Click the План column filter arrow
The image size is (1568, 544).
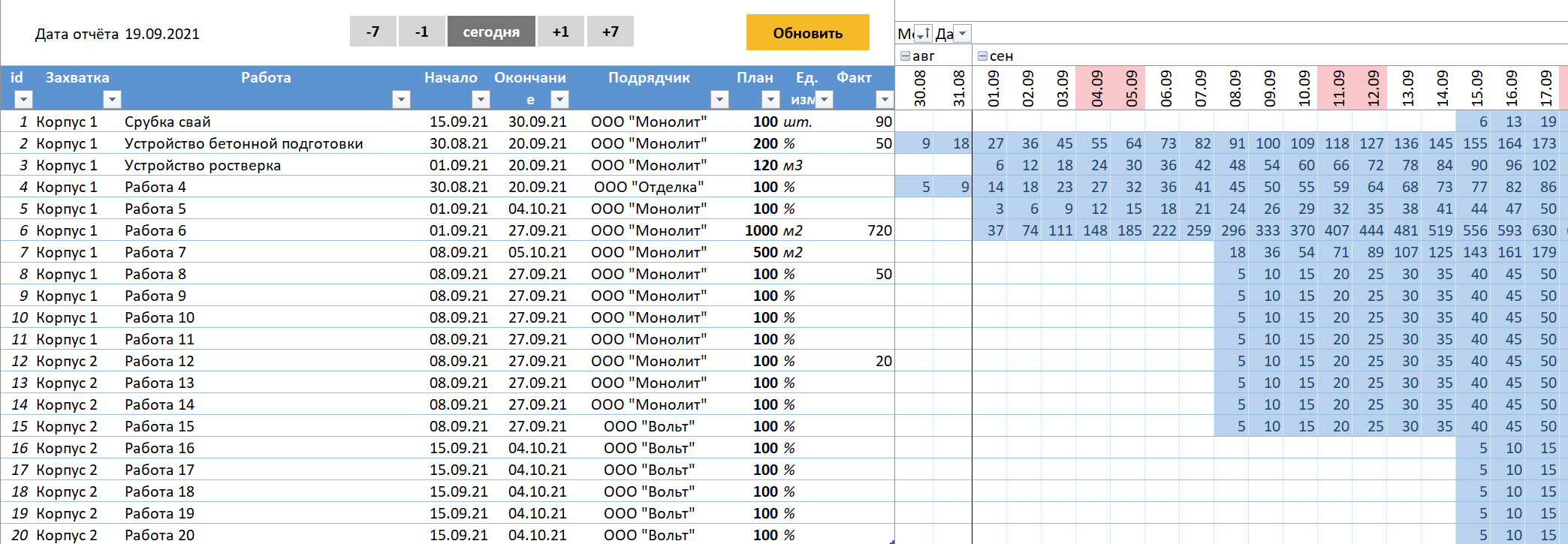(770, 99)
